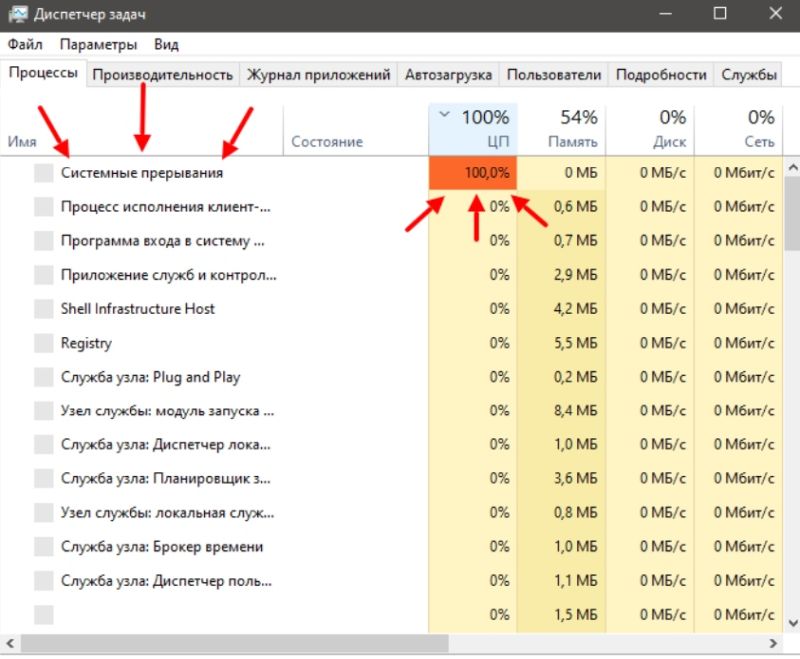
Task: Open the Файл menu
Action: pos(25,45)
